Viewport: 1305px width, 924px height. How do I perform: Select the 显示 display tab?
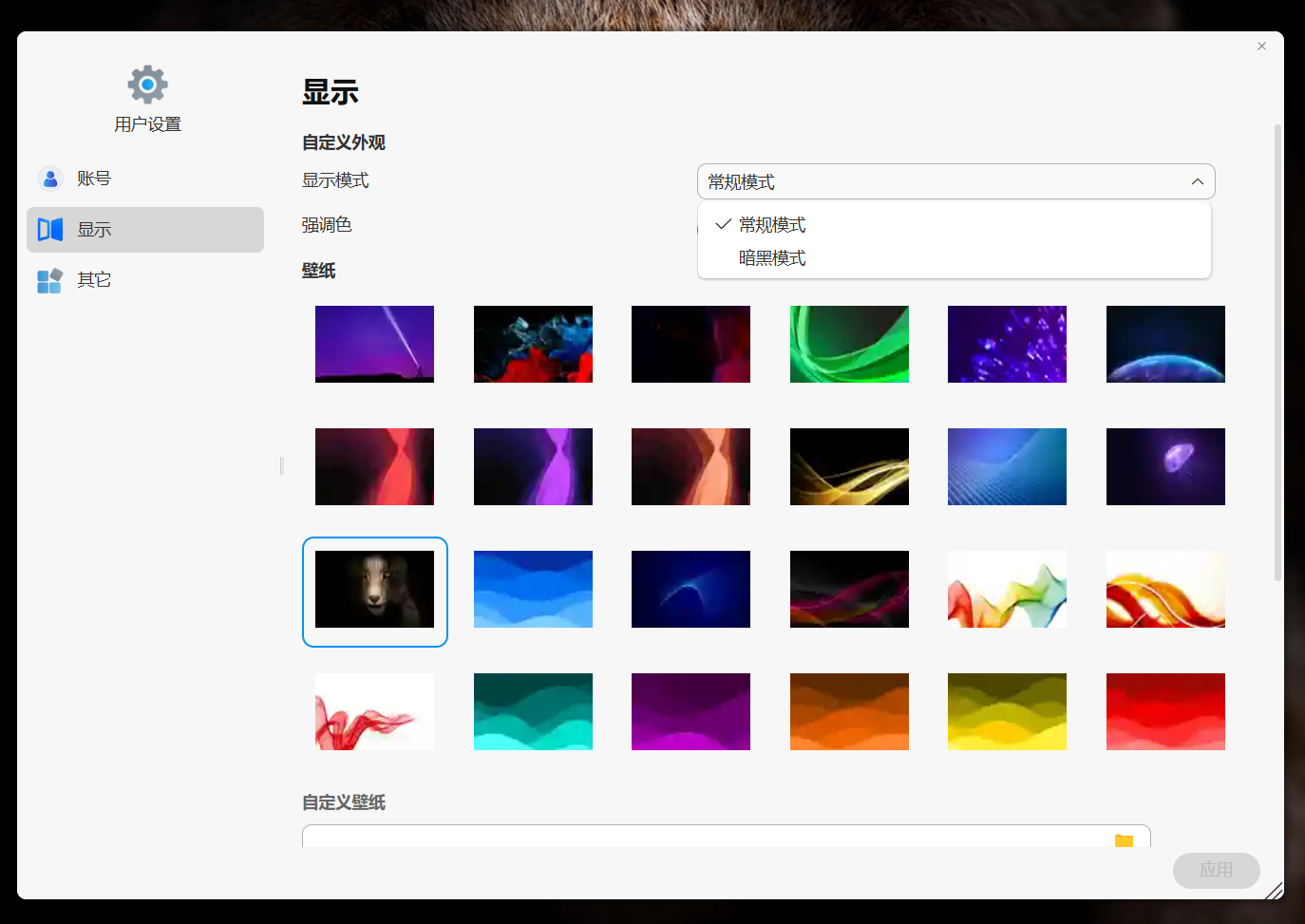[x=145, y=230]
